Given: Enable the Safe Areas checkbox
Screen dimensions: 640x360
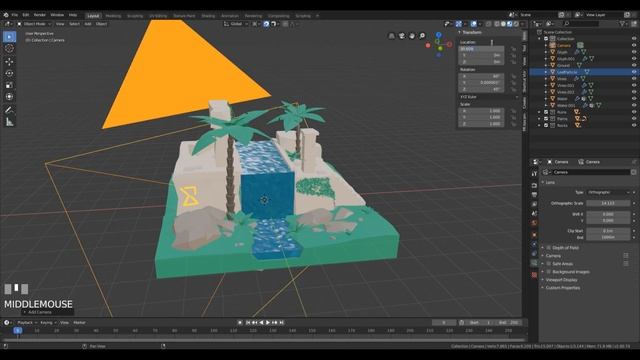Looking at the screenshot, I should pos(549,264).
